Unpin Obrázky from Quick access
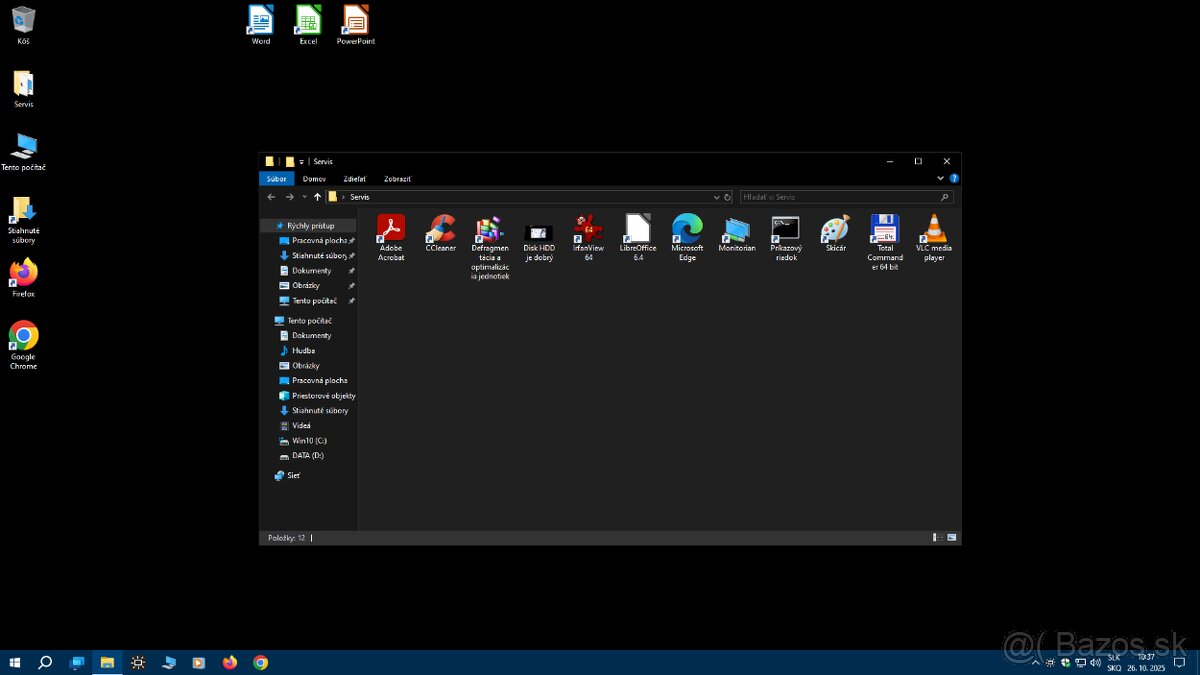Screen dimensions: 1200x675 (351, 285)
